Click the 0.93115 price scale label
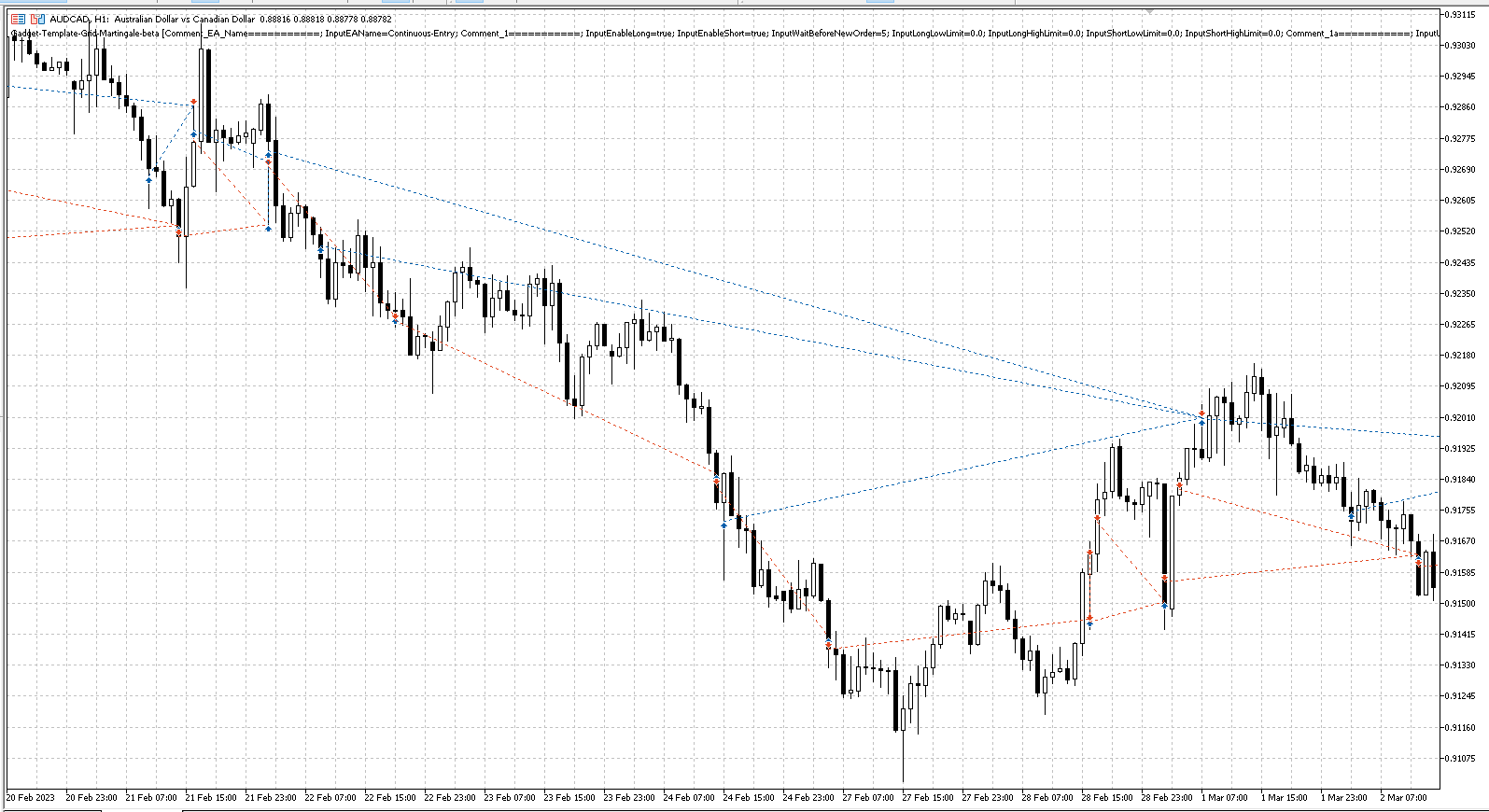The width and height of the screenshot is (1489, 812). 1459,15
